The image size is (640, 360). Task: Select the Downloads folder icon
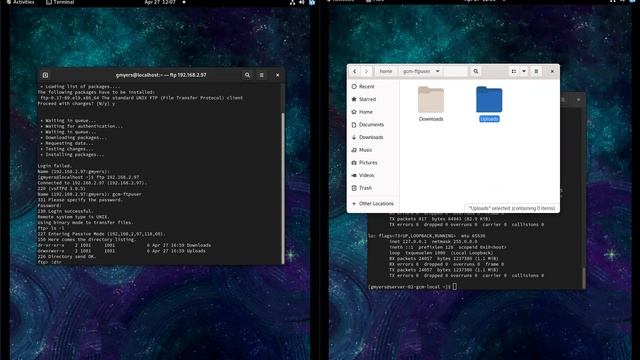(431, 100)
